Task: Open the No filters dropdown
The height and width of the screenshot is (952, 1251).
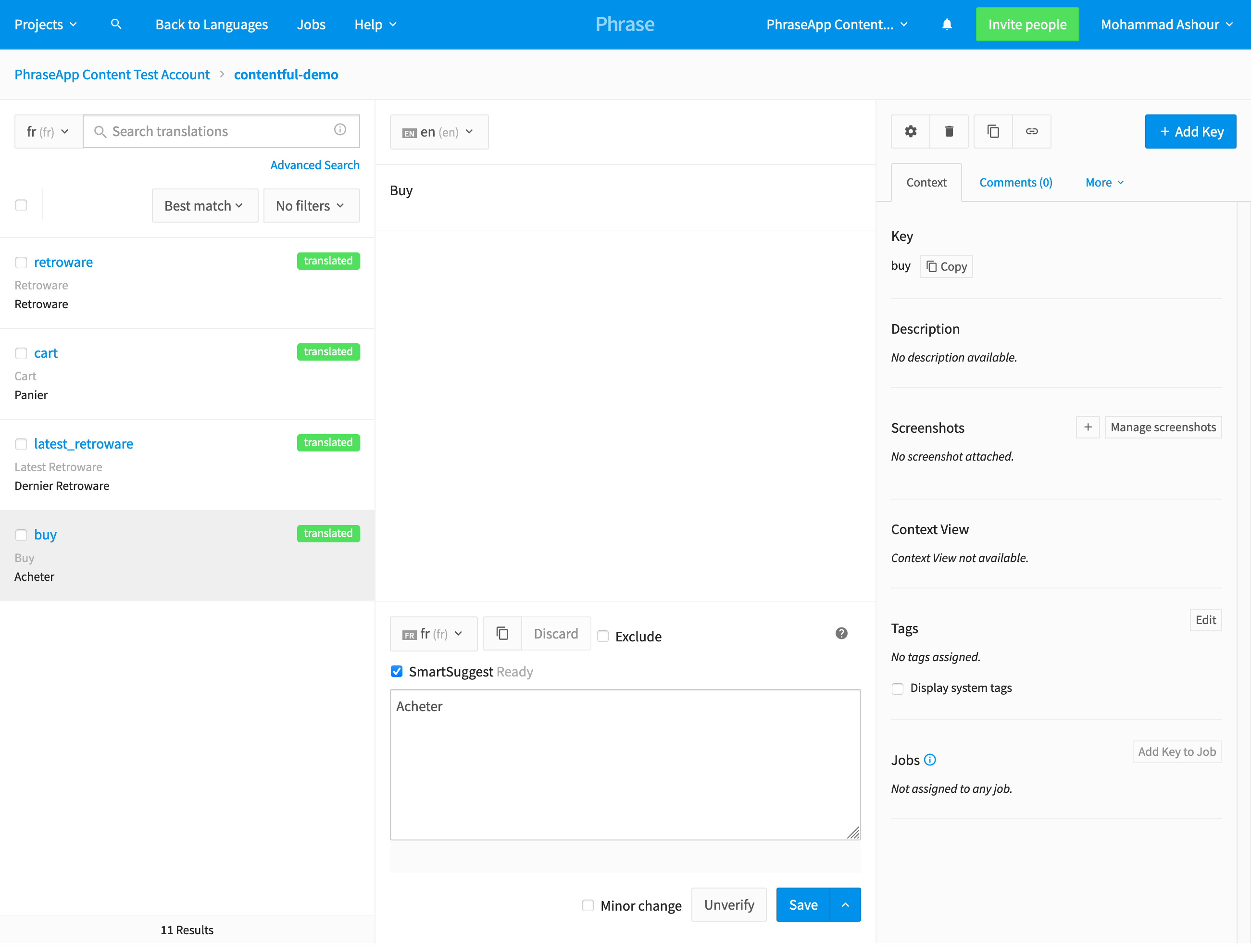Action: tap(311, 206)
